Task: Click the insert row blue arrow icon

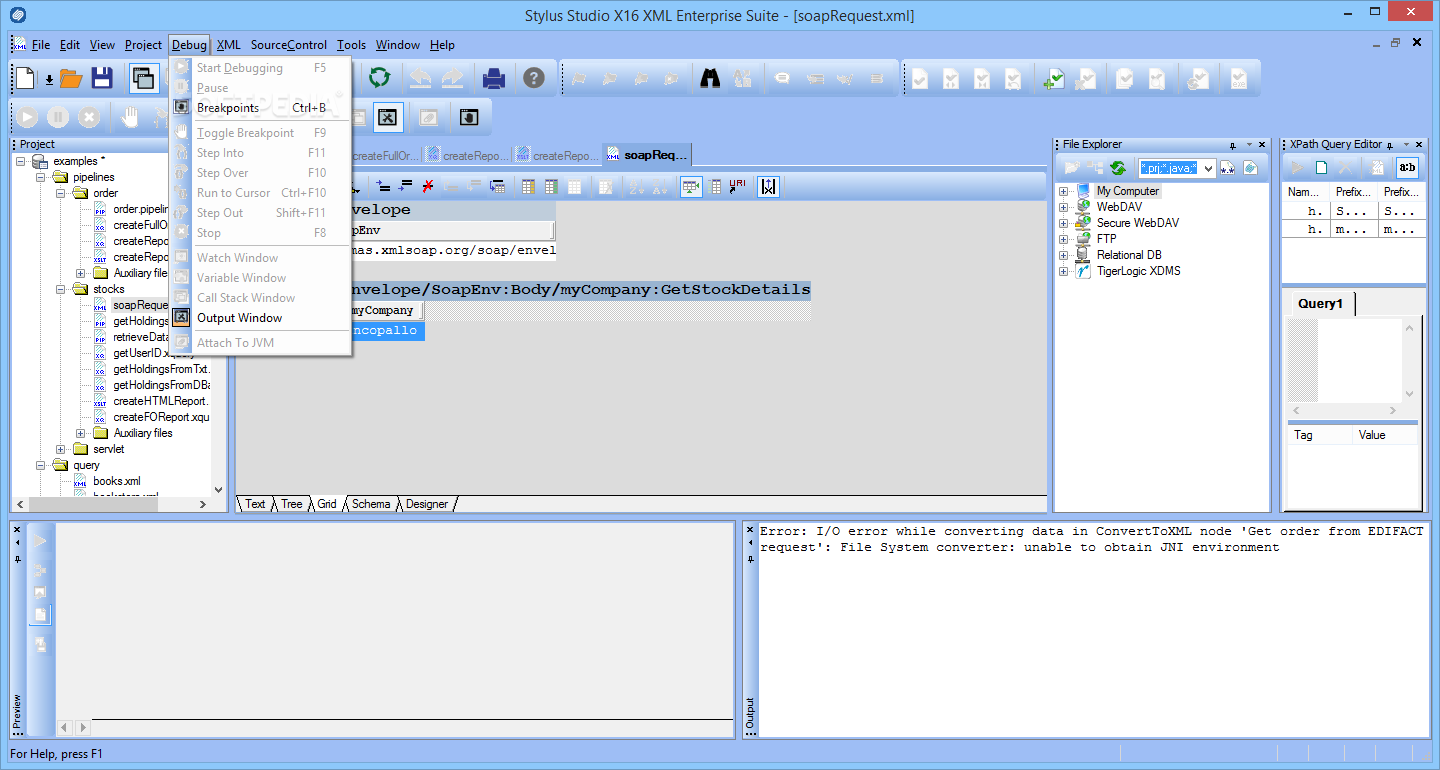Action: (384, 186)
